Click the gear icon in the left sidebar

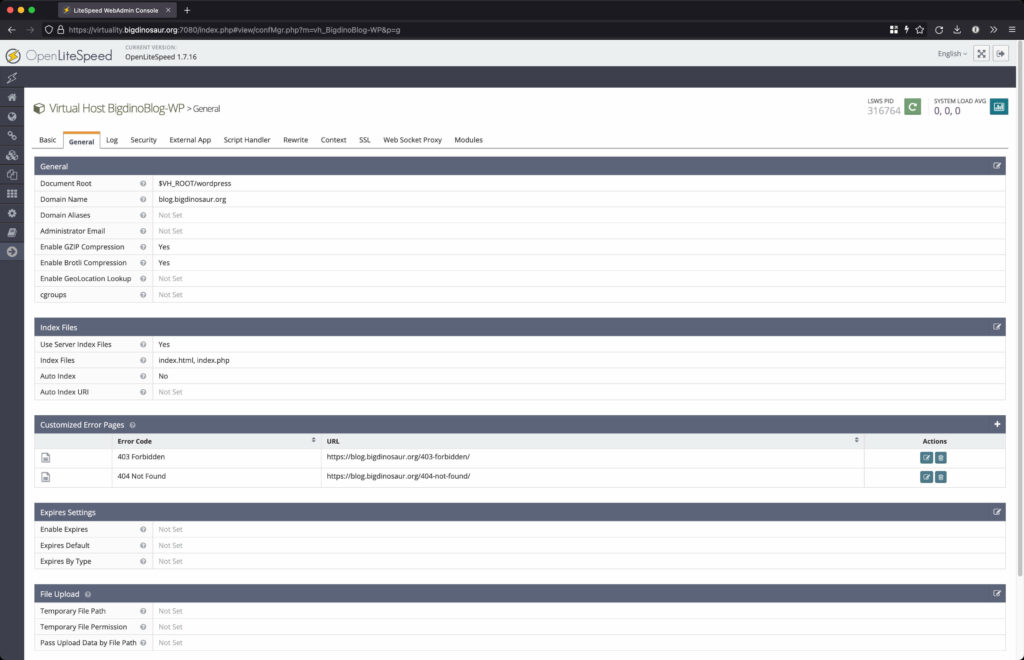(x=11, y=213)
